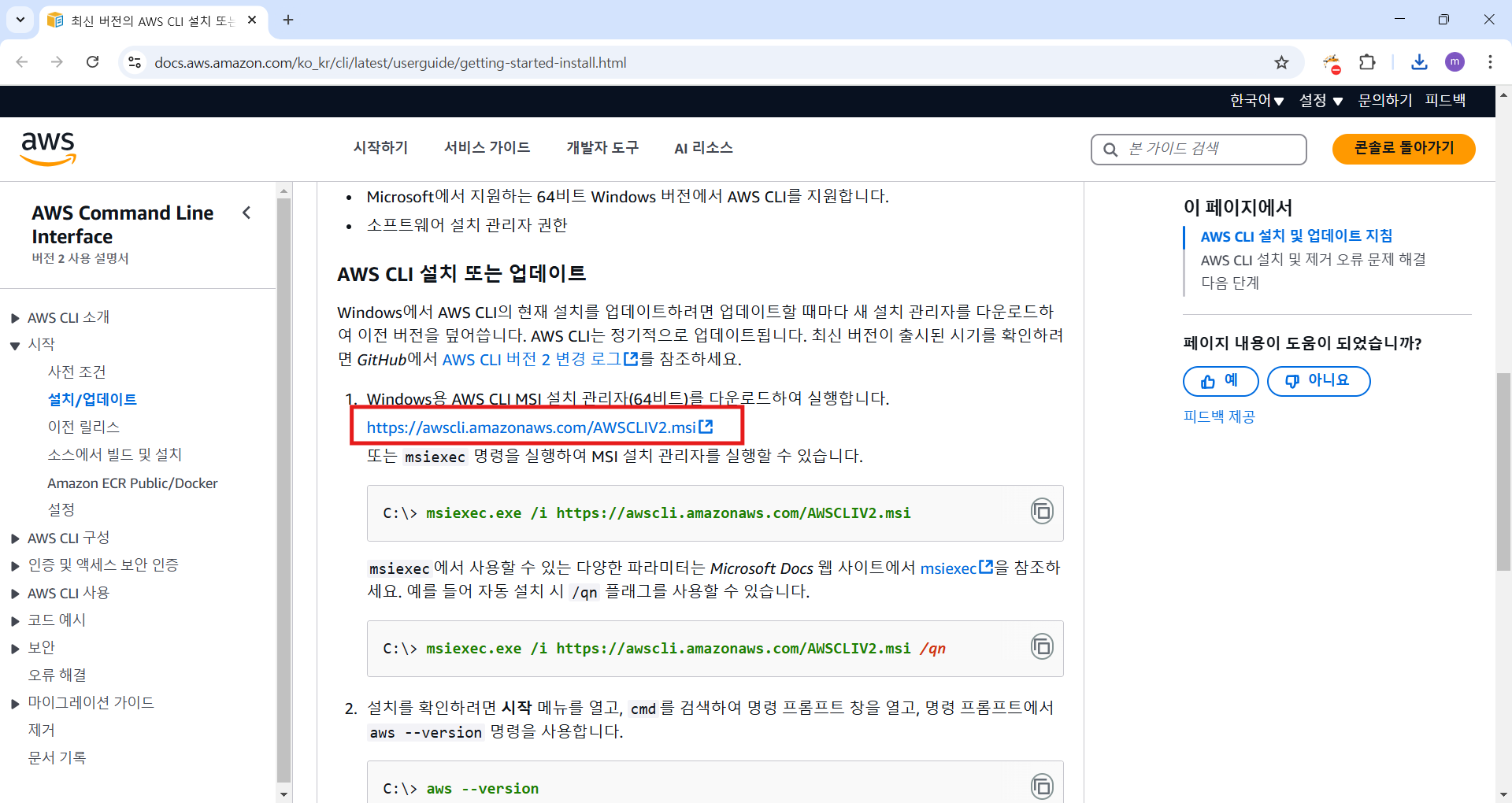The image size is (1512, 803).
Task: Open the AWSCLIV2.msi download link
Action: click(539, 427)
